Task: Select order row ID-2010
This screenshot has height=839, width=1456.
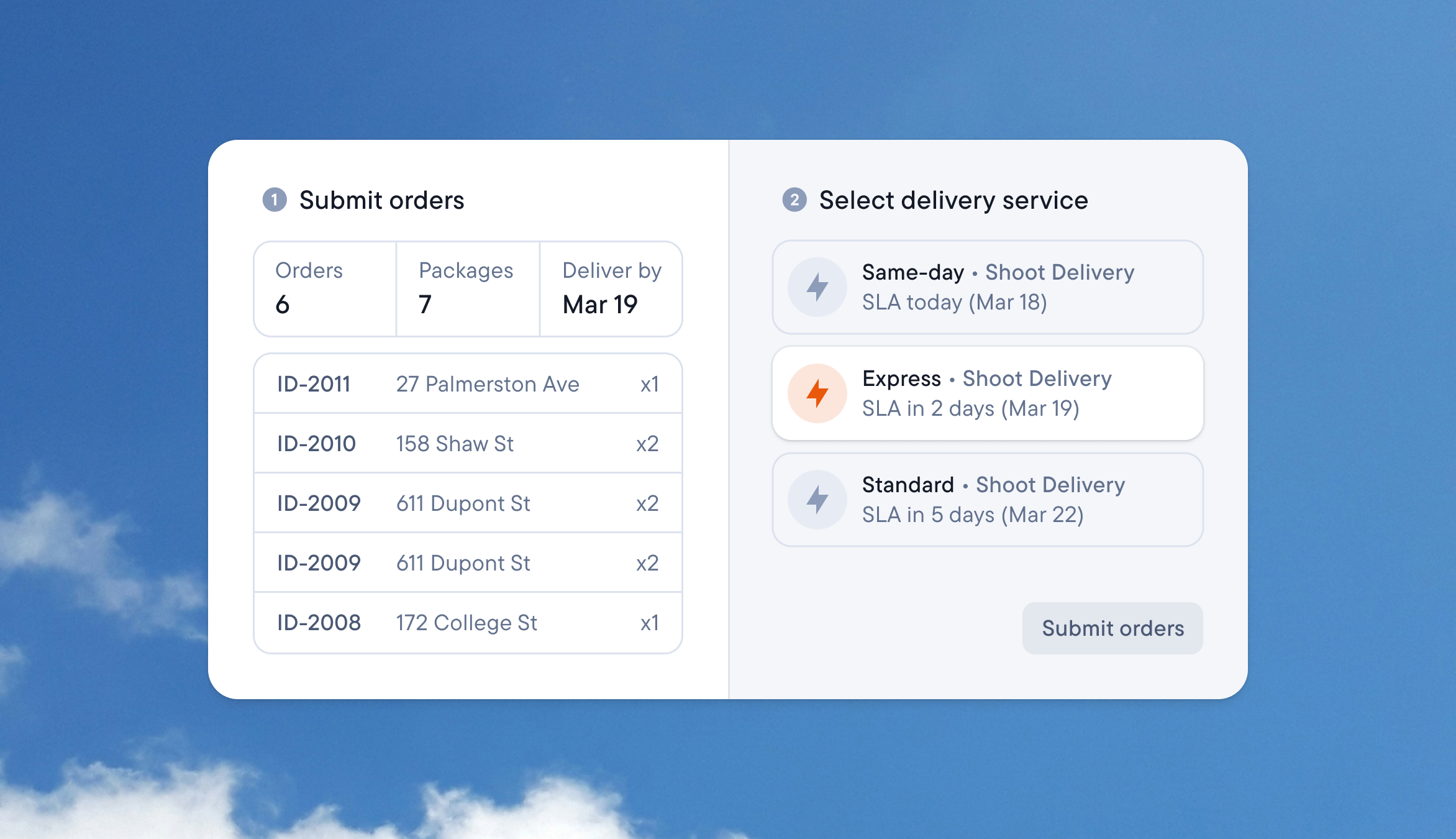Action: [x=468, y=444]
